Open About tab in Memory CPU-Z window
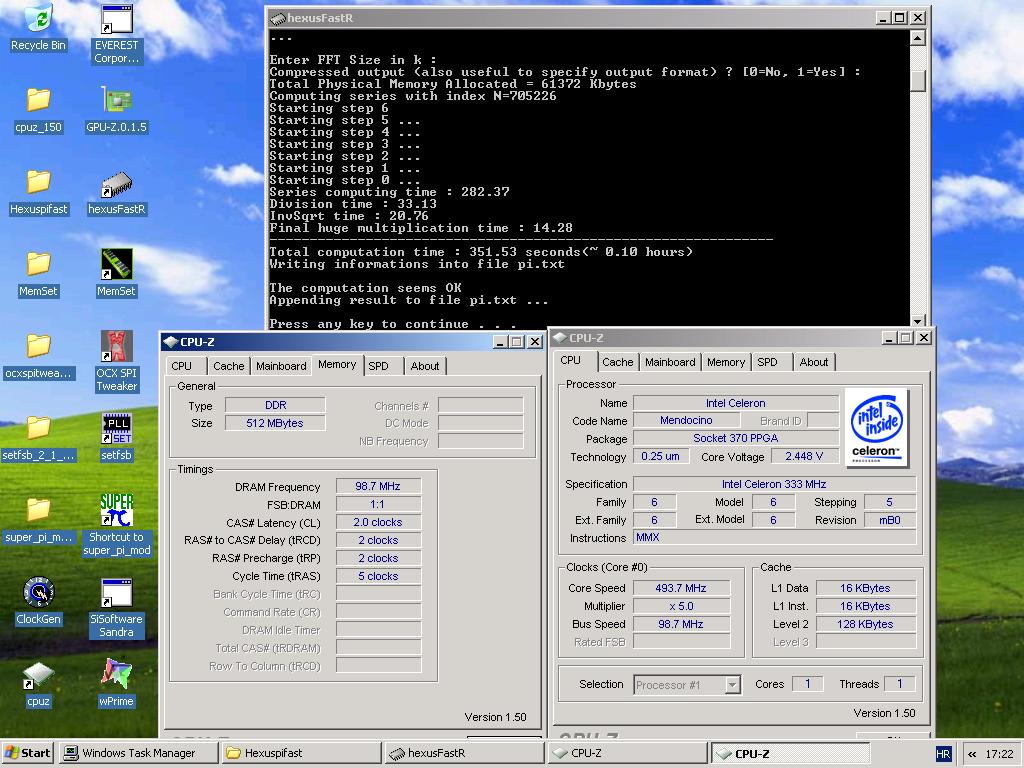The image size is (1024, 768). pyautogui.click(x=424, y=366)
